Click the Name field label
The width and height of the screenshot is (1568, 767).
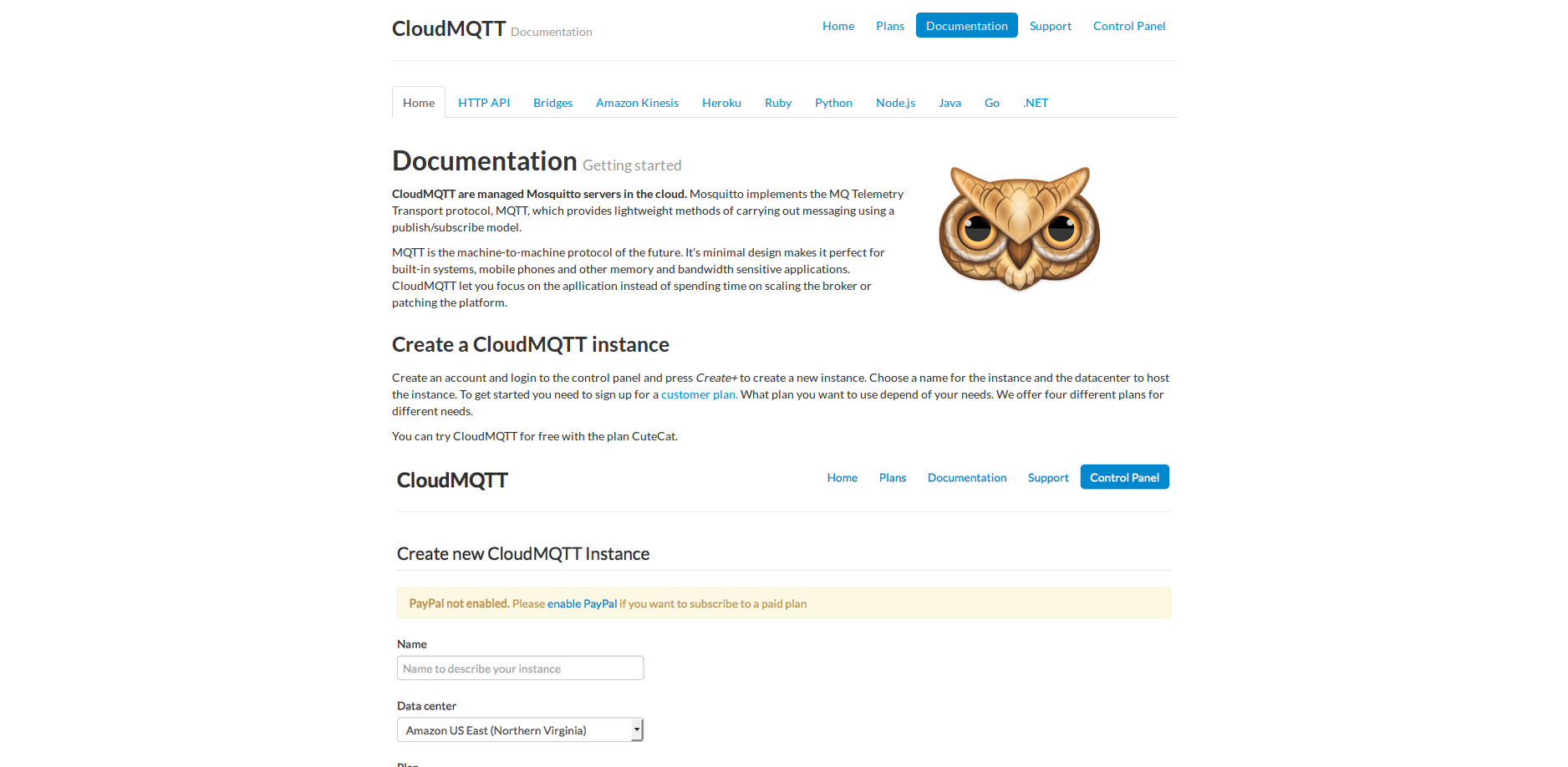tap(412, 644)
